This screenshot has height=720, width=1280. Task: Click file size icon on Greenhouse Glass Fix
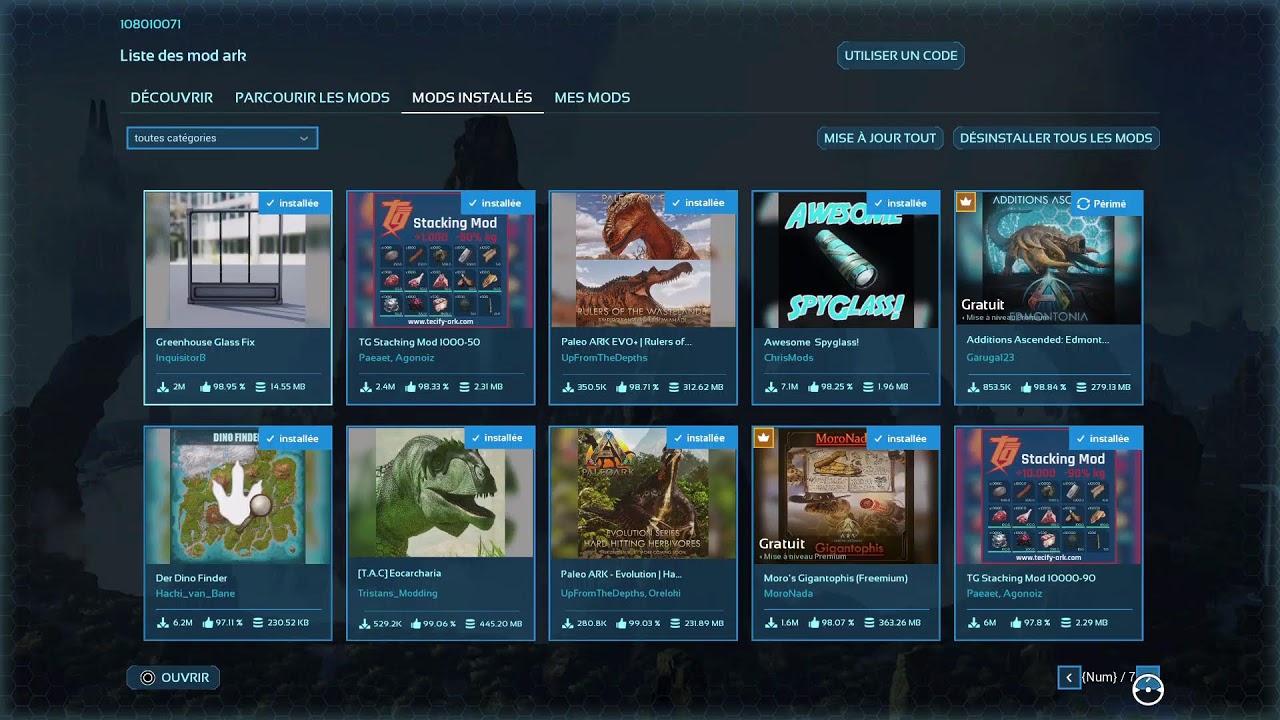pyautogui.click(x=260, y=387)
